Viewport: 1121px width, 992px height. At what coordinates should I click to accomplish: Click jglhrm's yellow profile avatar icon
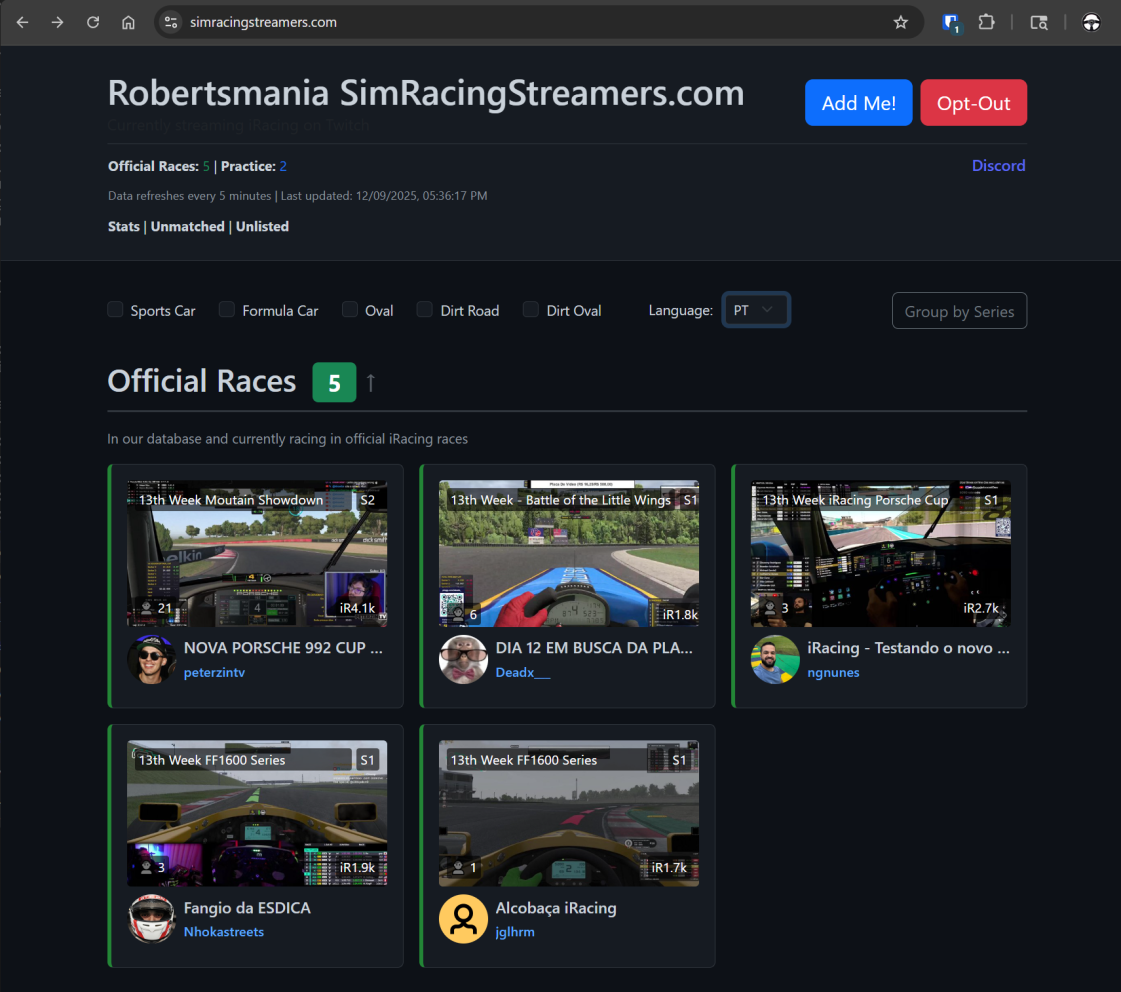[x=463, y=919]
